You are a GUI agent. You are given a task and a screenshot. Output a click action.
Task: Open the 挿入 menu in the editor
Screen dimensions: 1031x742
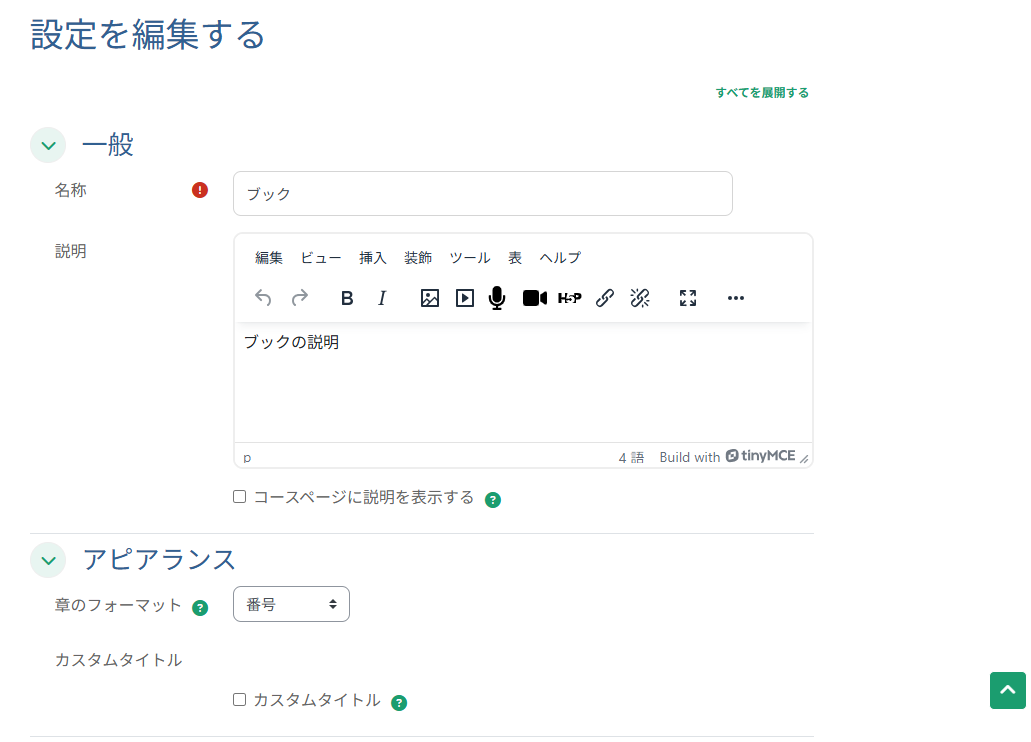pyautogui.click(x=372, y=257)
